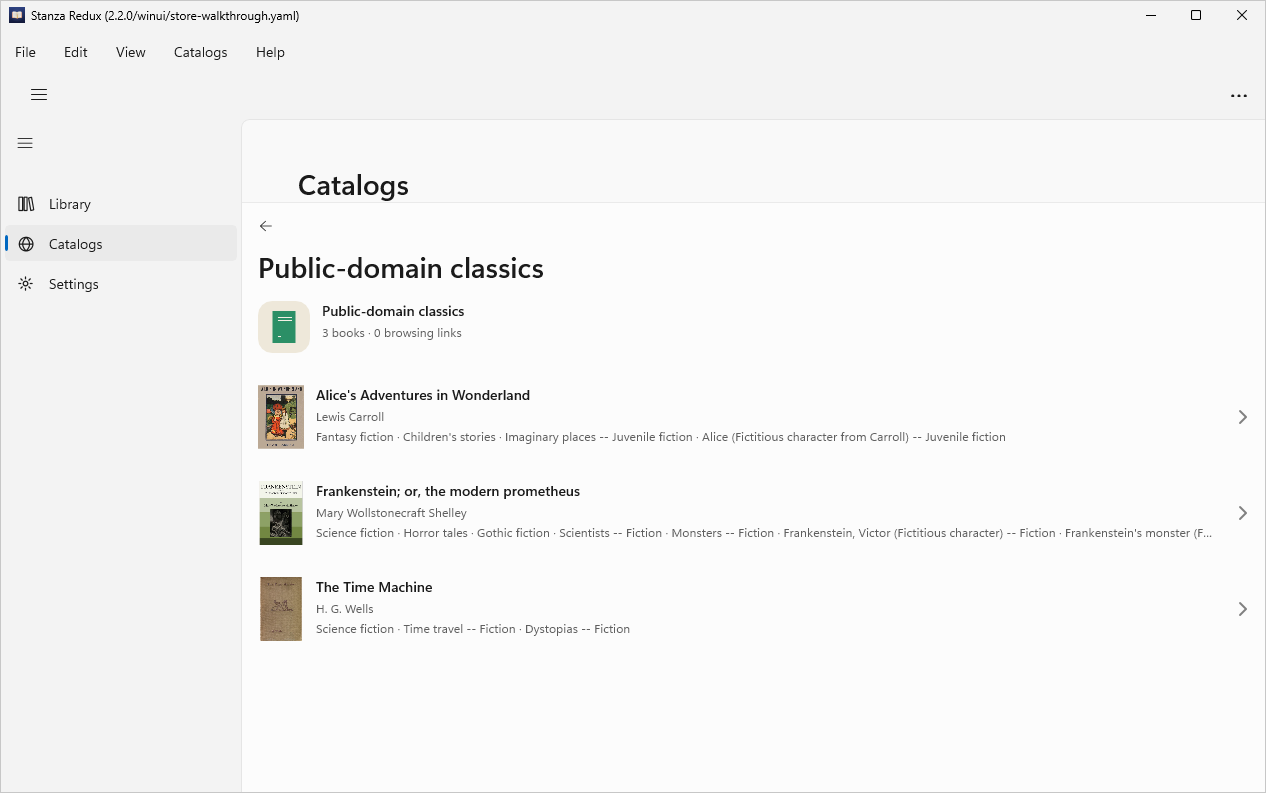Click author Lewis Carroll

[x=350, y=417]
